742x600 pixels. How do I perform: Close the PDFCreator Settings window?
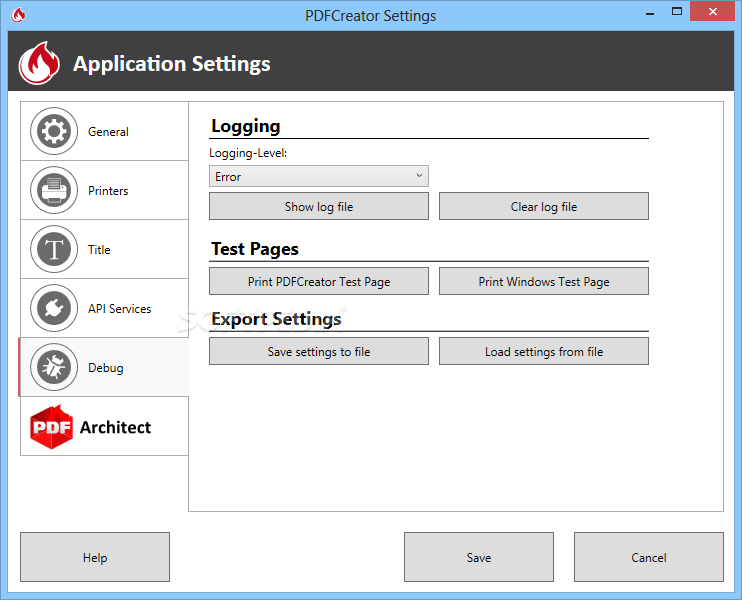[x=713, y=11]
